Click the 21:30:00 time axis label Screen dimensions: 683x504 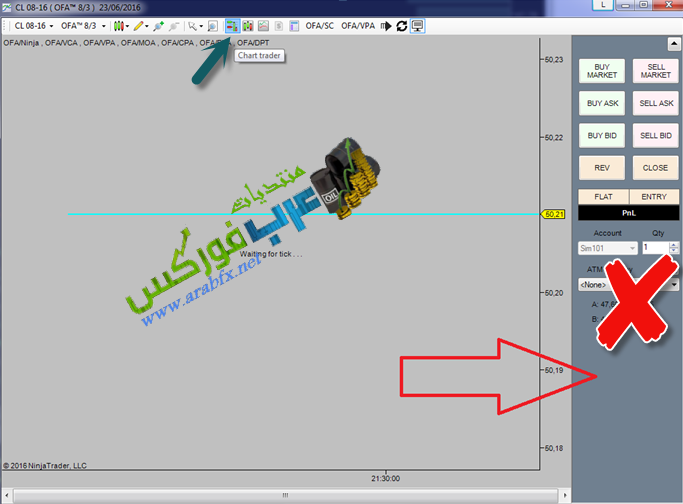385,478
